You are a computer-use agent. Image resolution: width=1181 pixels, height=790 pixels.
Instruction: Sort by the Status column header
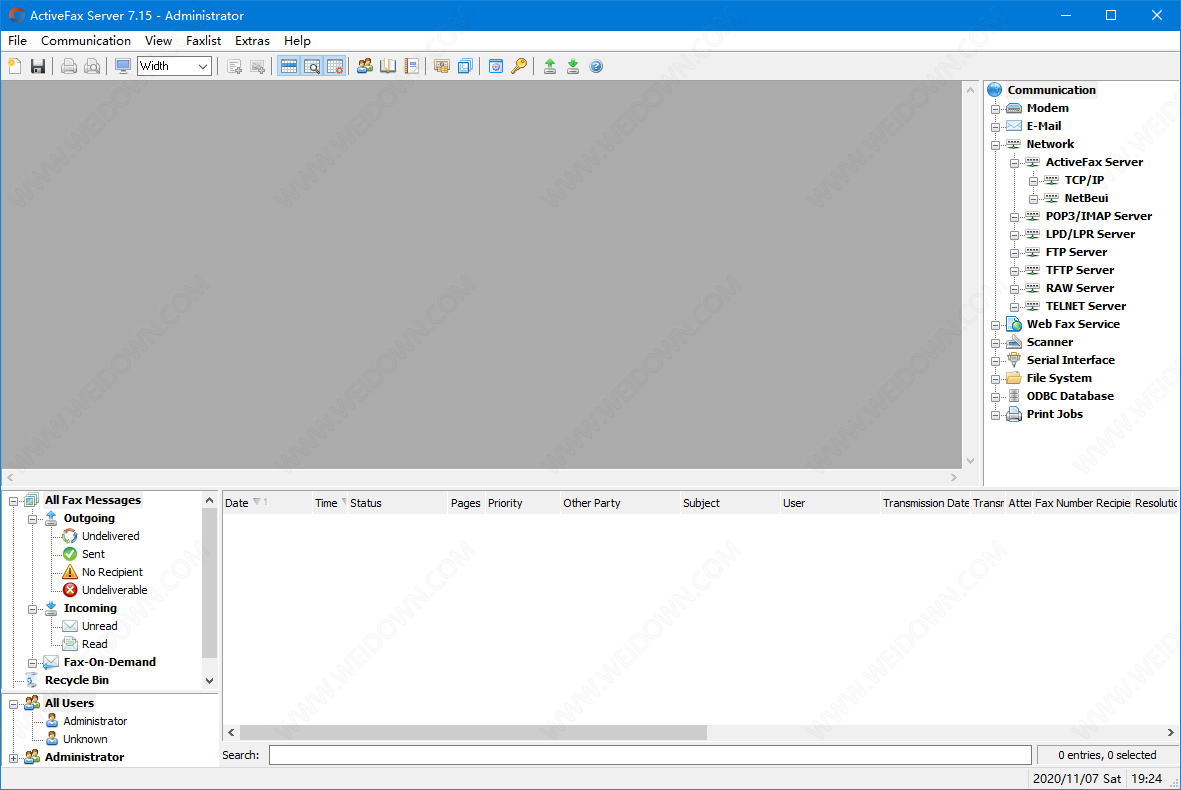coord(398,503)
